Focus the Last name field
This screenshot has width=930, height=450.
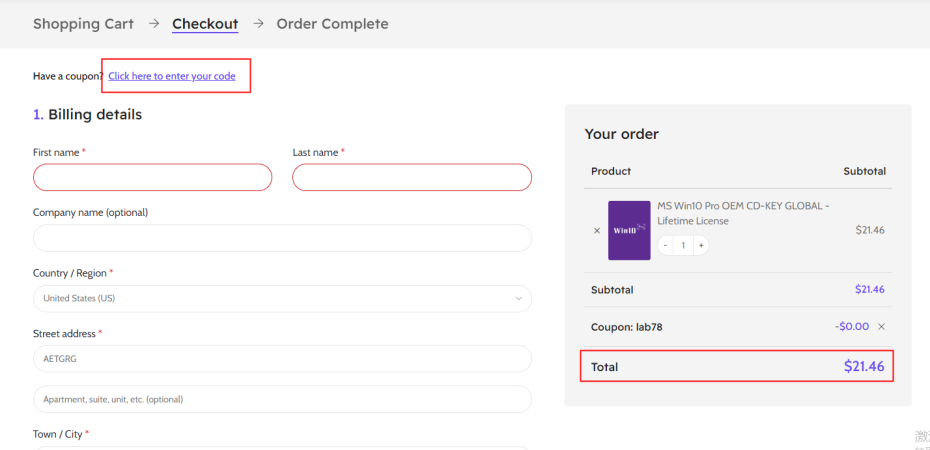(412, 177)
